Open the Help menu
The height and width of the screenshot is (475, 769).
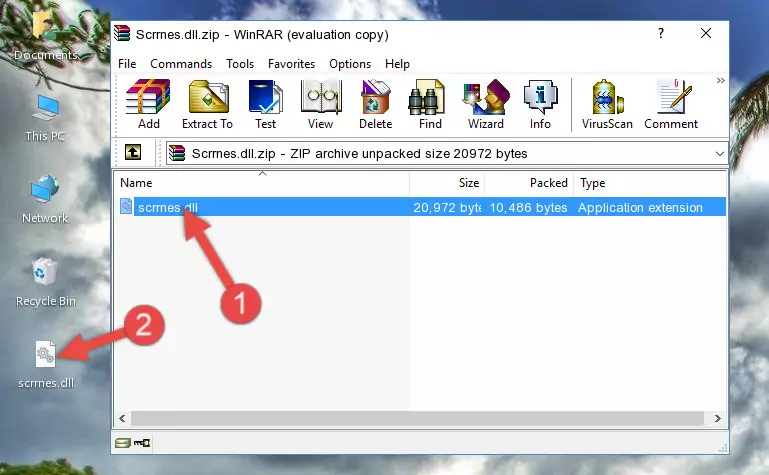[397, 64]
